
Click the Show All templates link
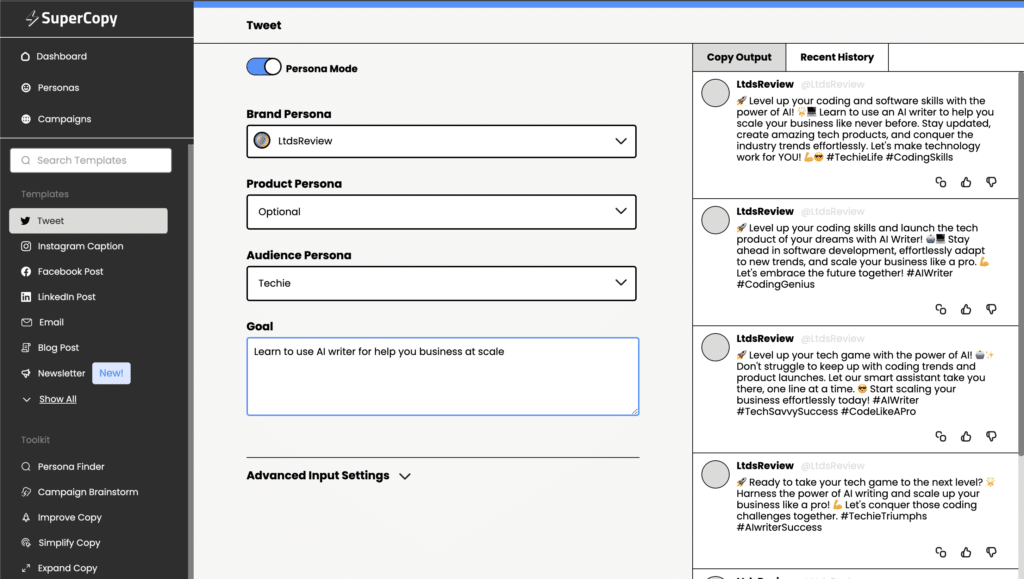(58, 399)
